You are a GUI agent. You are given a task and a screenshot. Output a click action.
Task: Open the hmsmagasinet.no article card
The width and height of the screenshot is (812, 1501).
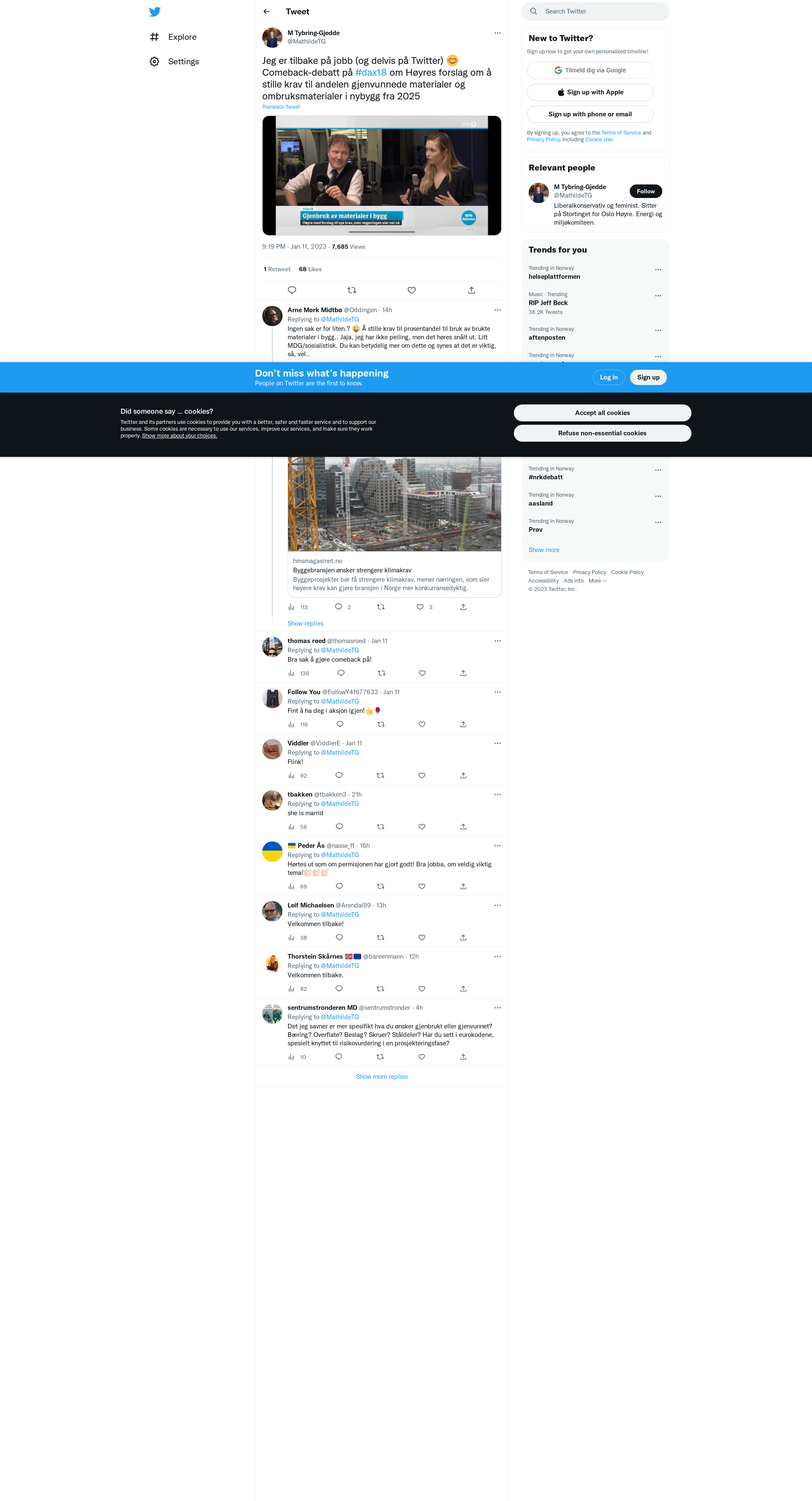(x=394, y=527)
